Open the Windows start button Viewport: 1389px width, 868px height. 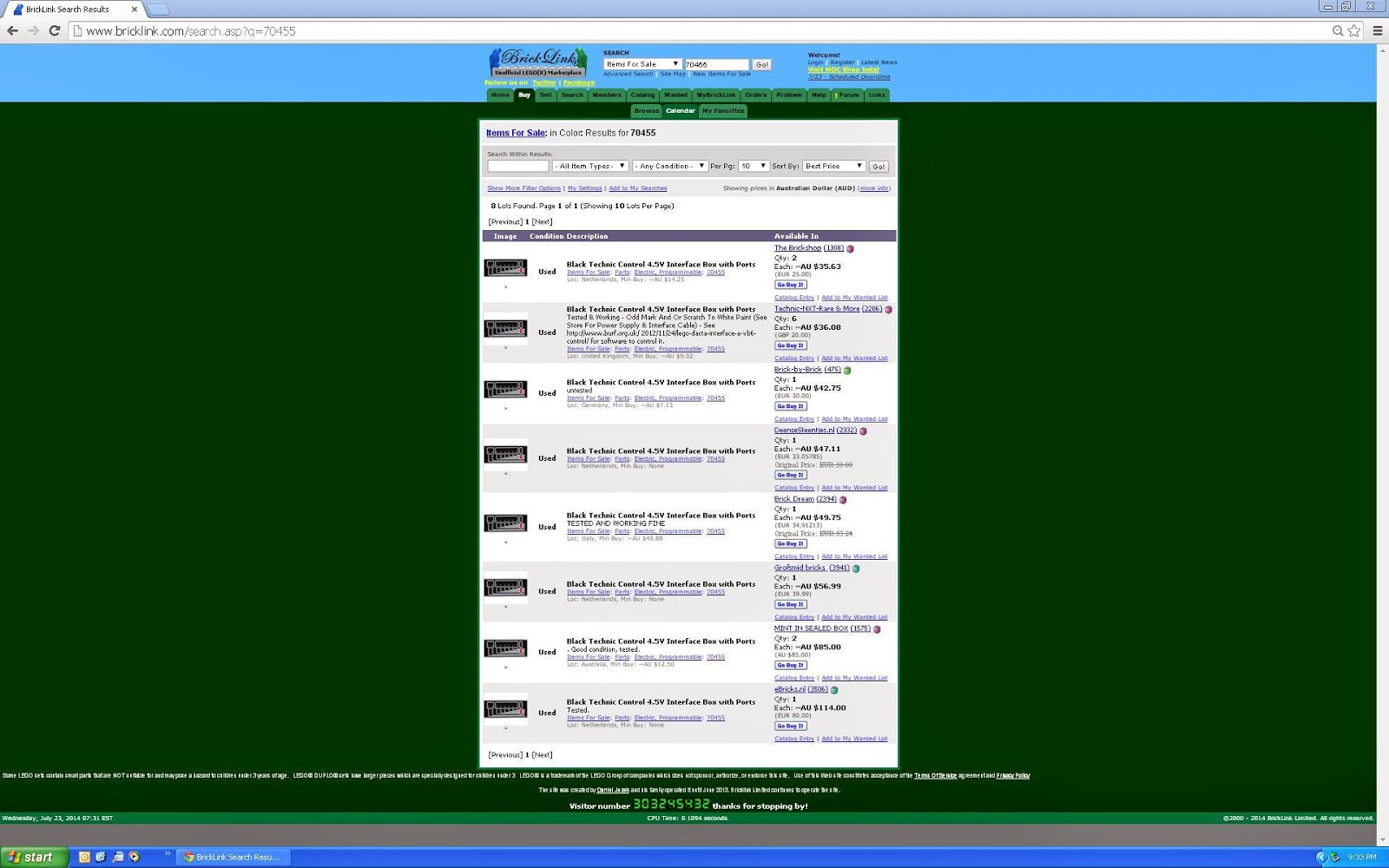tap(33, 857)
